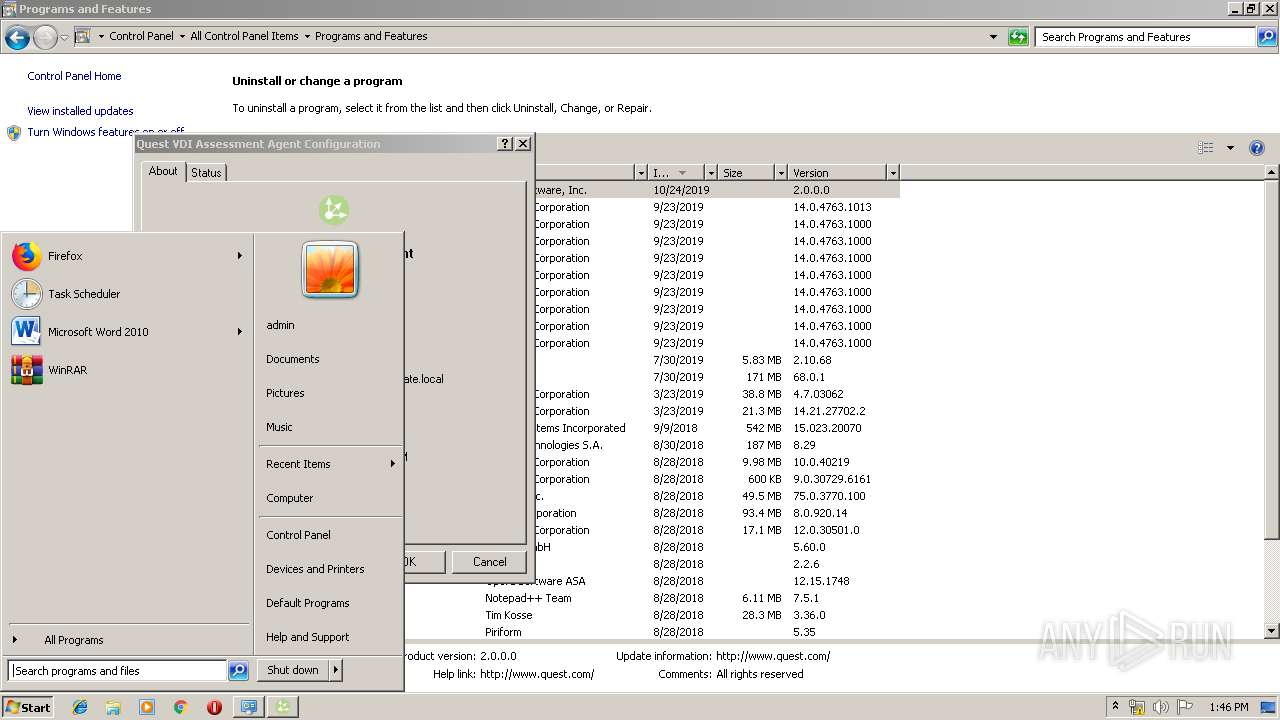Click the Back navigation arrow
The width and height of the screenshot is (1280, 720).
[x=17, y=38]
